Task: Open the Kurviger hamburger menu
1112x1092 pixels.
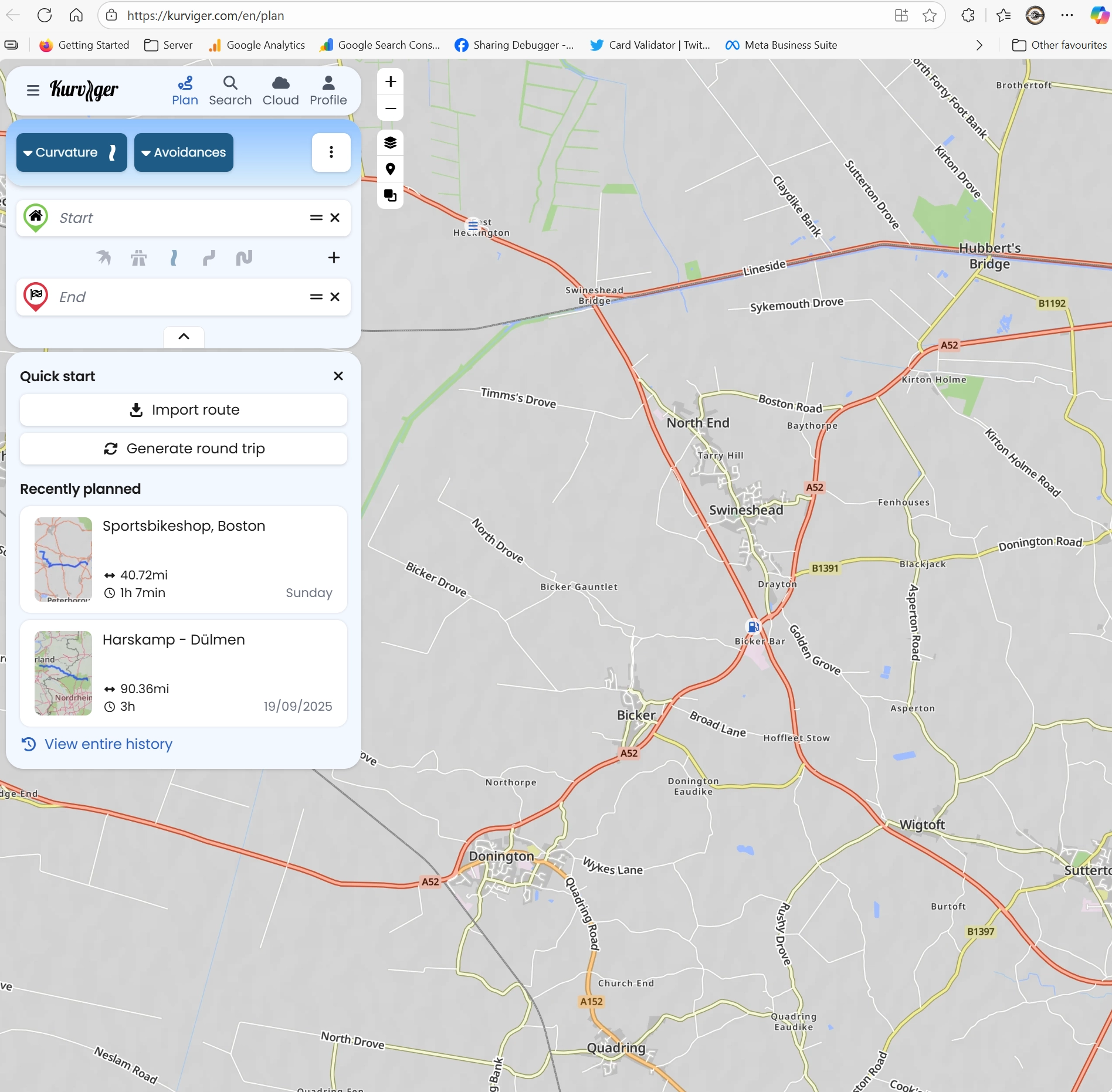Action: click(33, 90)
